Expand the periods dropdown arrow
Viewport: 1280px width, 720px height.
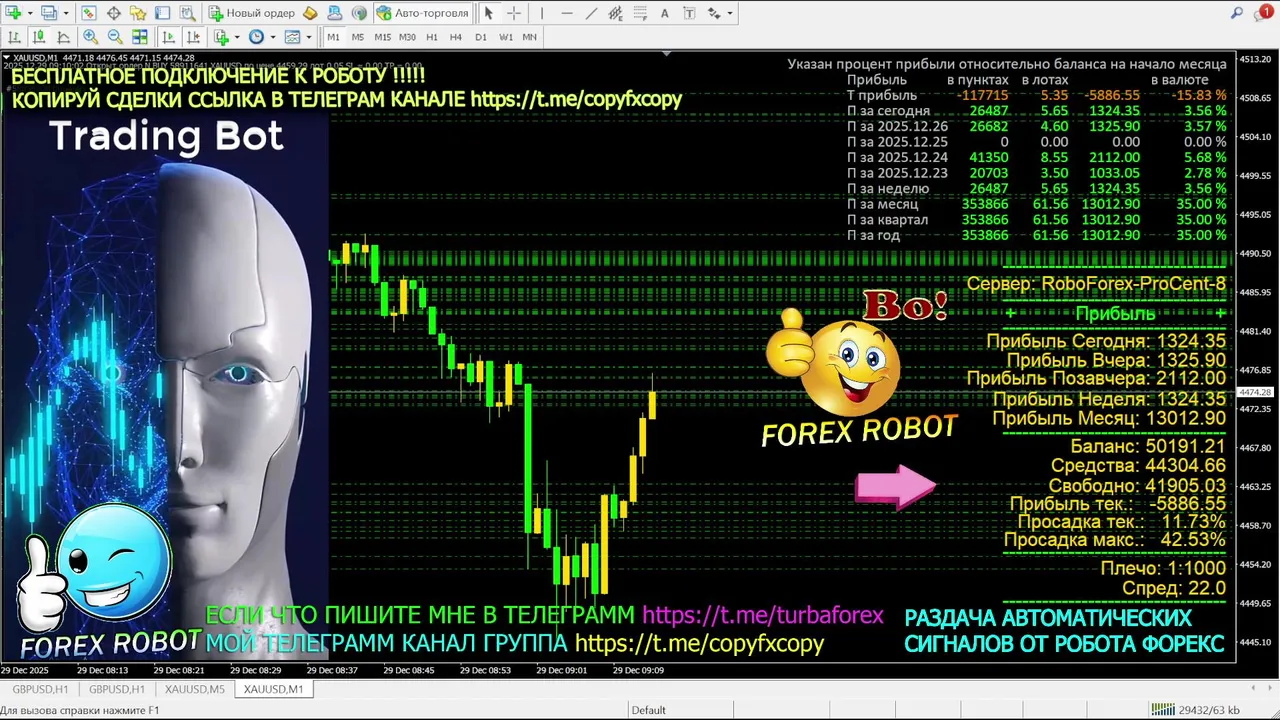pyautogui.click(x=273, y=37)
